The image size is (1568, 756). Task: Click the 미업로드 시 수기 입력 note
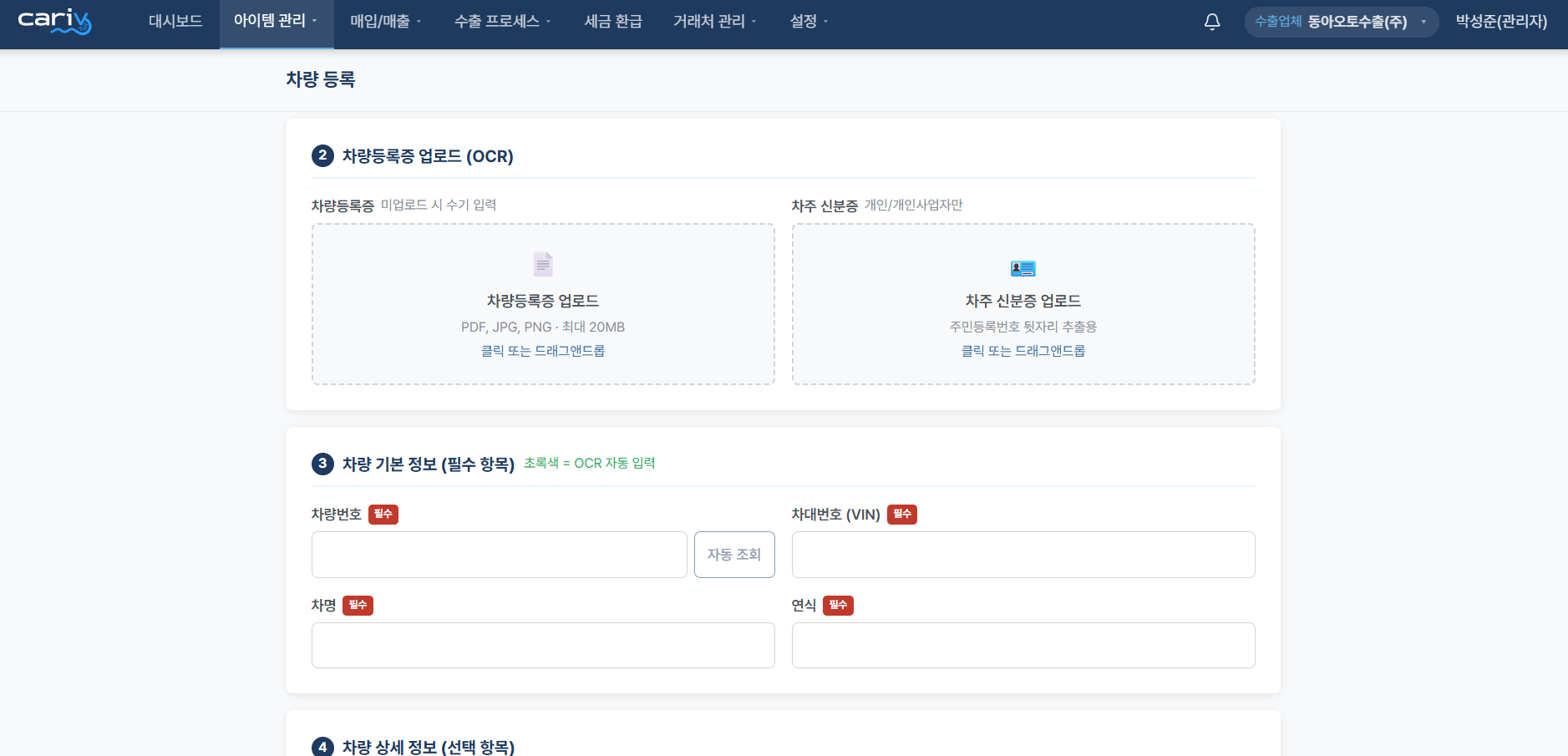[x=439, y=205]
